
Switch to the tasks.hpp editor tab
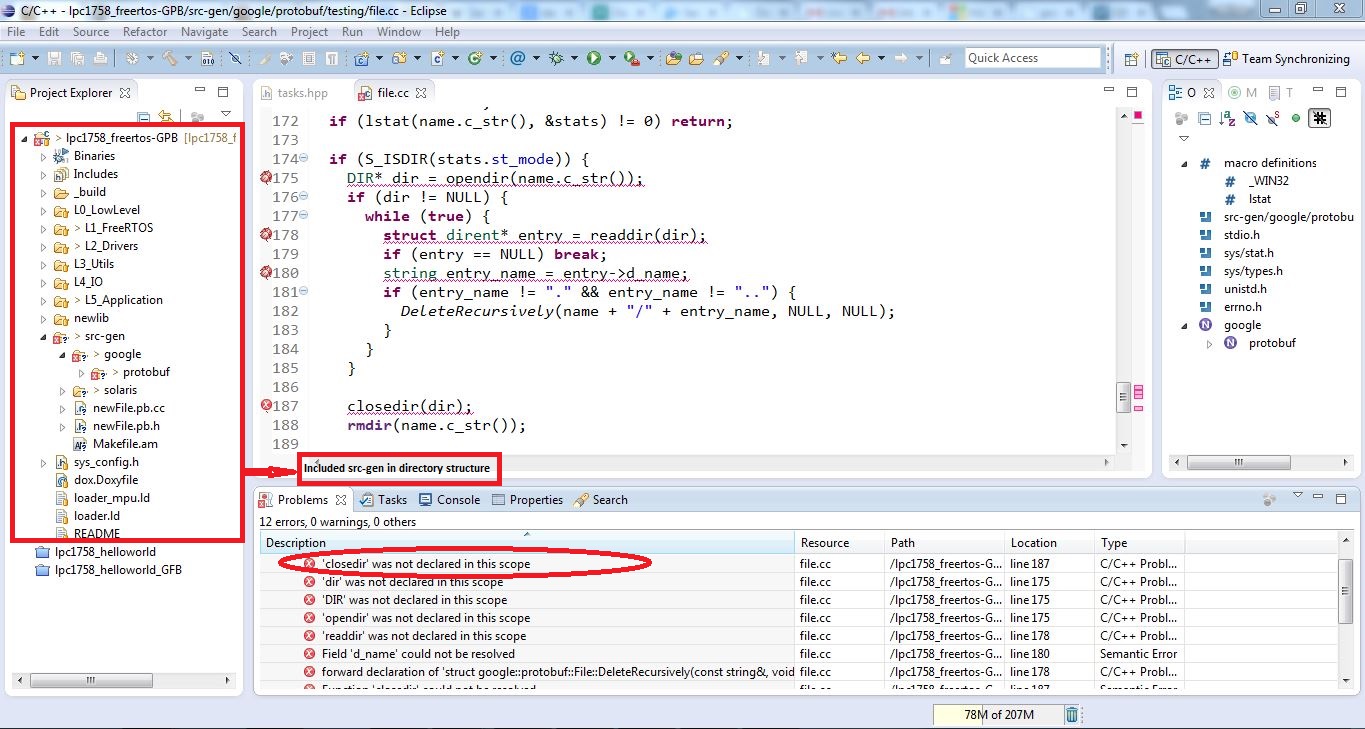pyautogui.click(x=293, y=93)
